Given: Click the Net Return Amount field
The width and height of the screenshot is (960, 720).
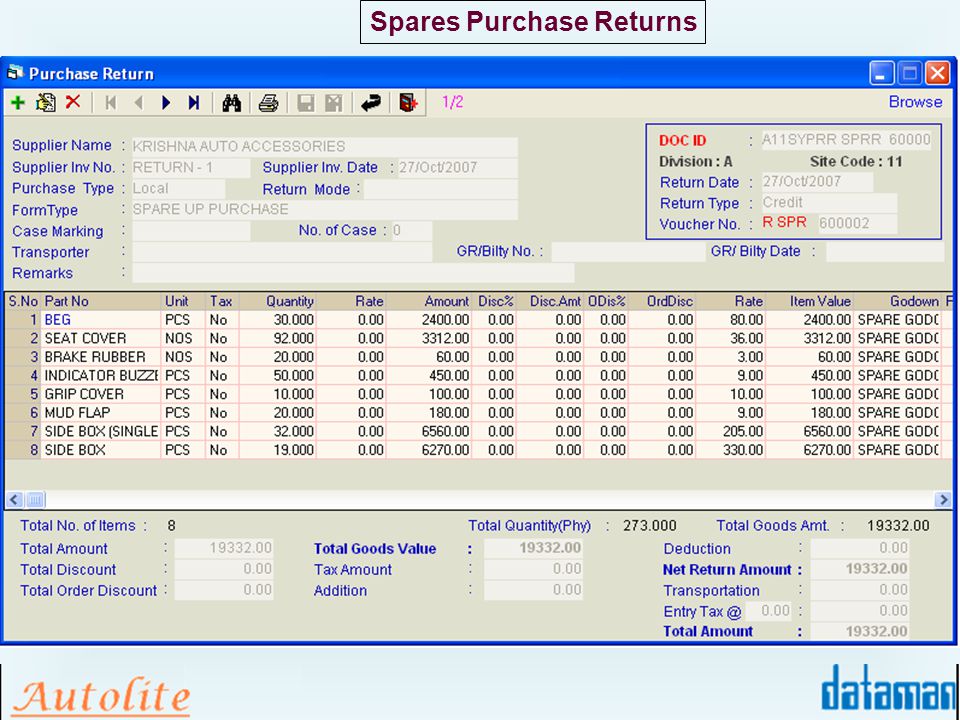Looking at the screenshot, I should click(x=860, y=569).
